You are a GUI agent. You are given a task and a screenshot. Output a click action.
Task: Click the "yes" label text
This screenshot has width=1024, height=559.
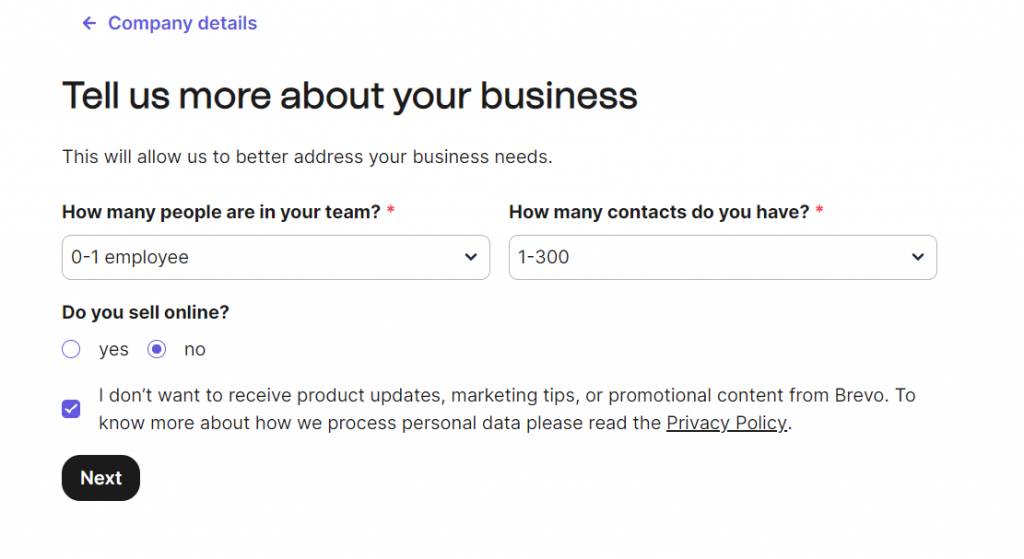[113, 349]
